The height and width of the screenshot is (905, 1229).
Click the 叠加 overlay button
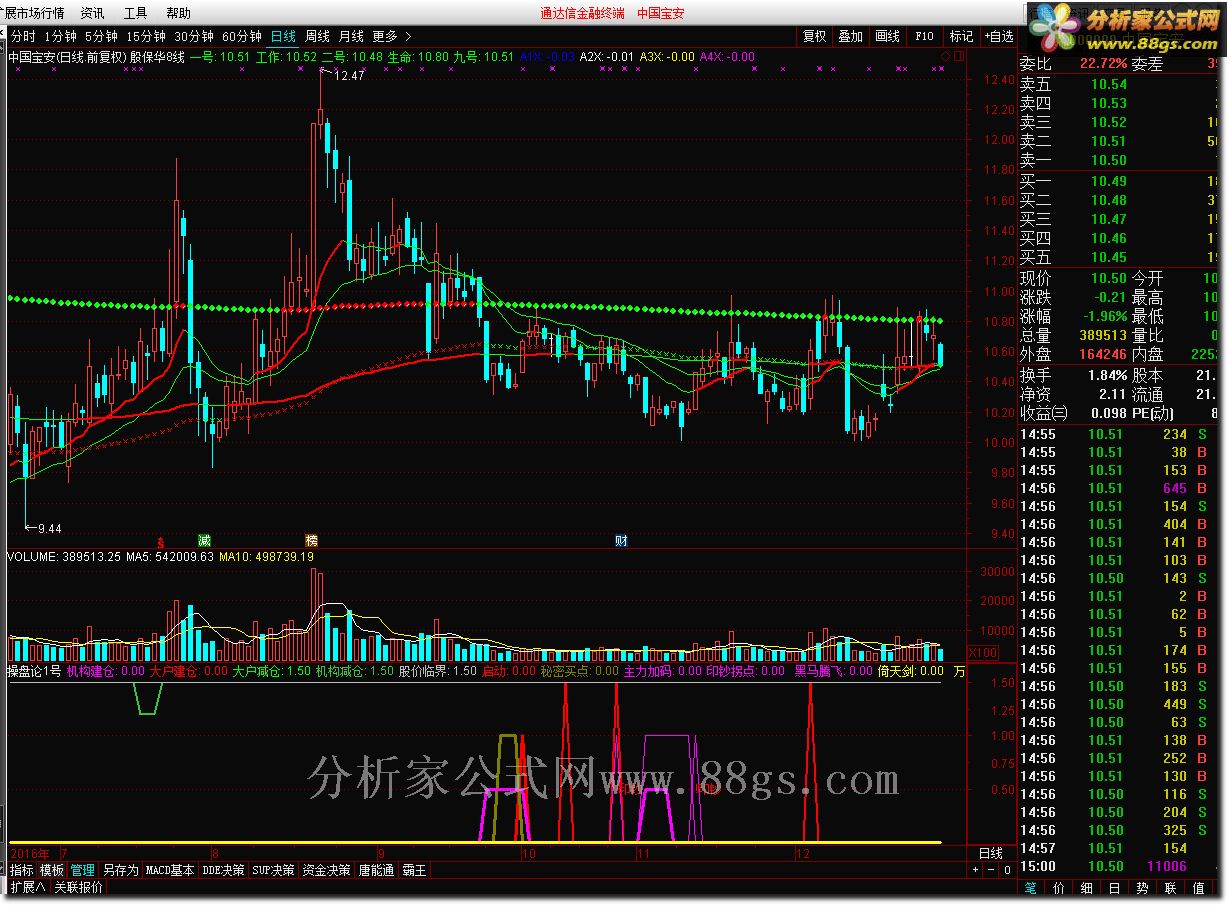point(850,36)
